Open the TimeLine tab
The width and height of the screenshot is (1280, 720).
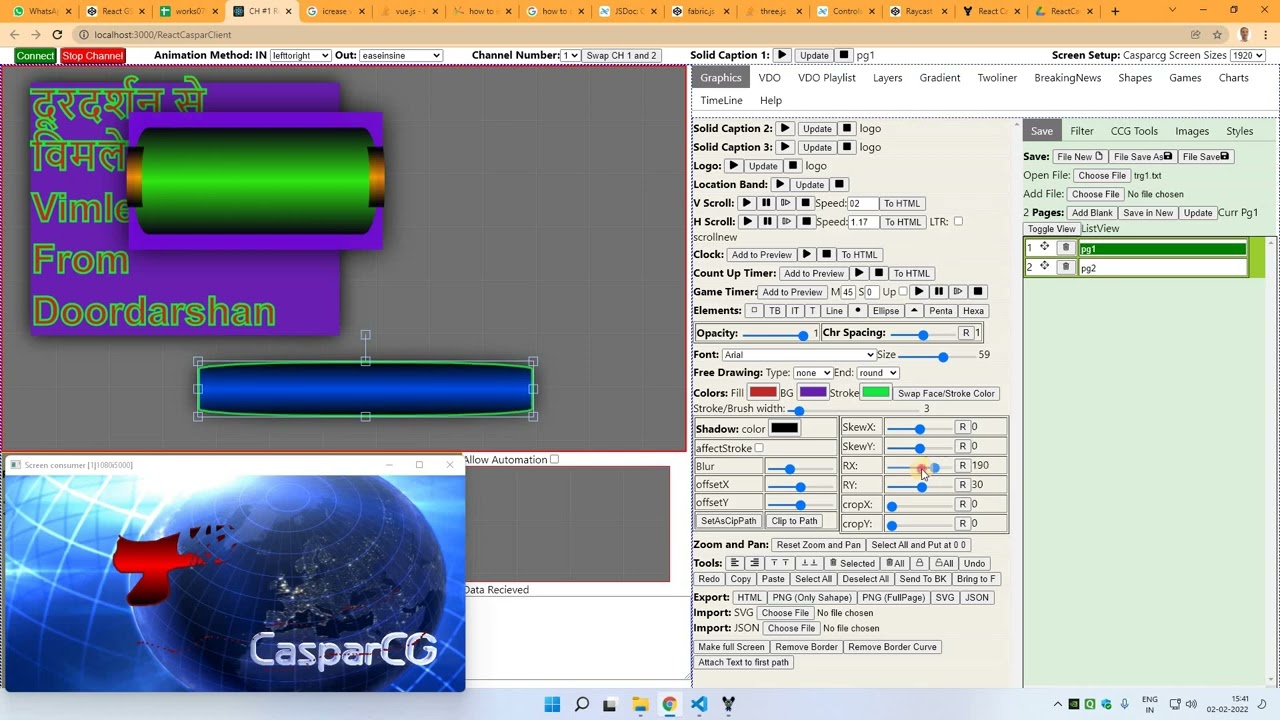721,100
